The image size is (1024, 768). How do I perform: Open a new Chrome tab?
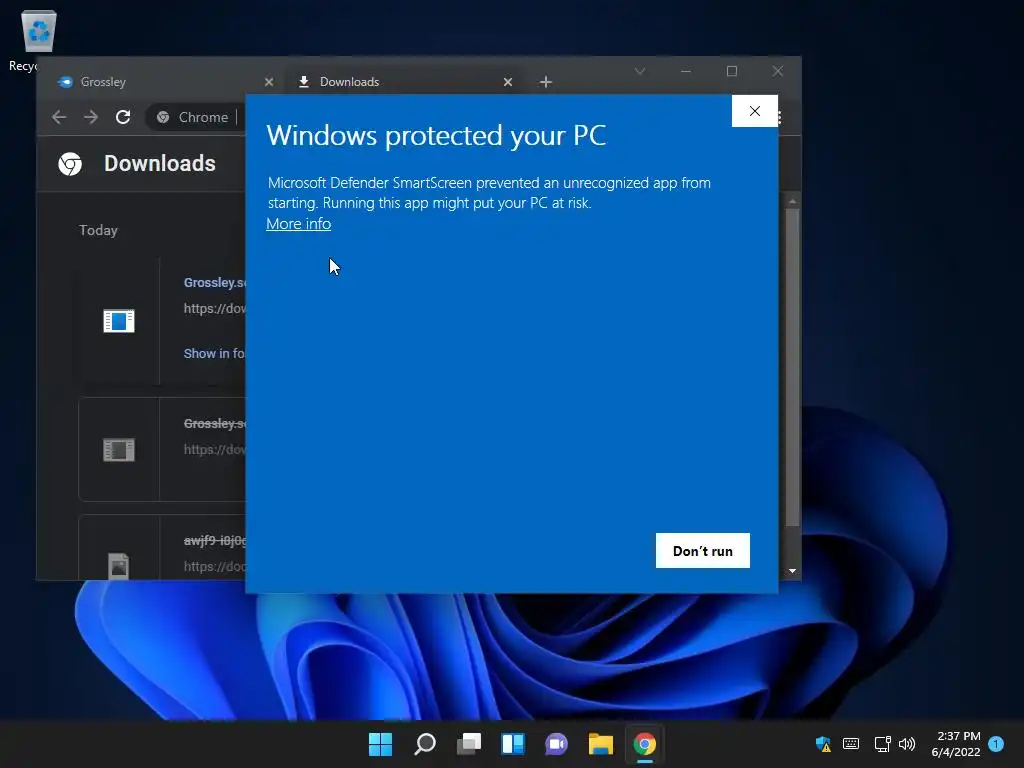546,82
